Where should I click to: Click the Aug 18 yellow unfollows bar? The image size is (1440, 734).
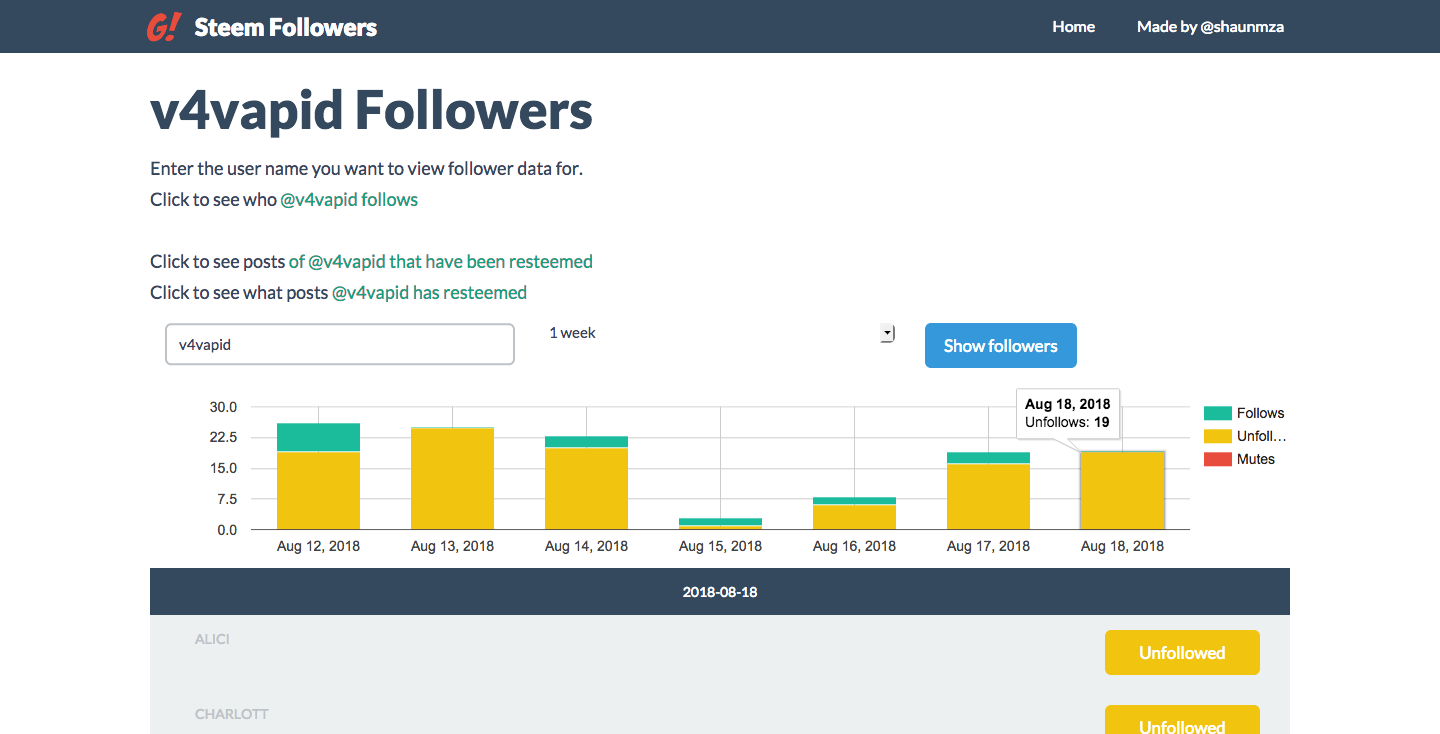[x=1122, y=490]
